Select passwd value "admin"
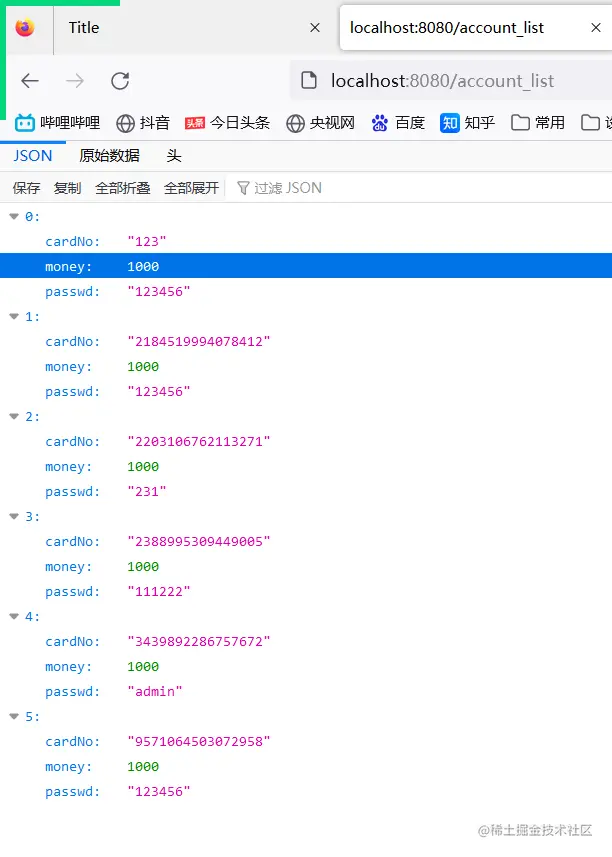Screen dimensions: 612x857 coord(155,691)
